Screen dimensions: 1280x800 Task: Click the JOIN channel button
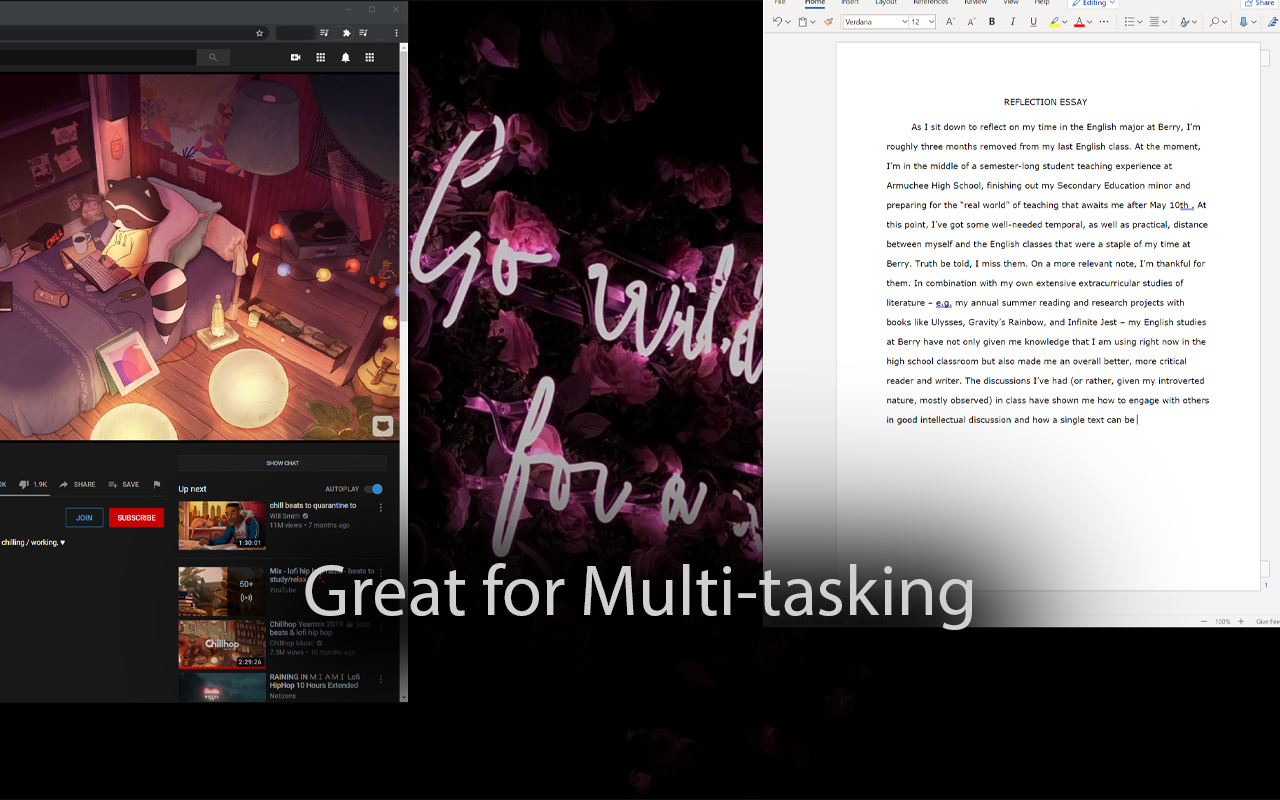[84, 518]
